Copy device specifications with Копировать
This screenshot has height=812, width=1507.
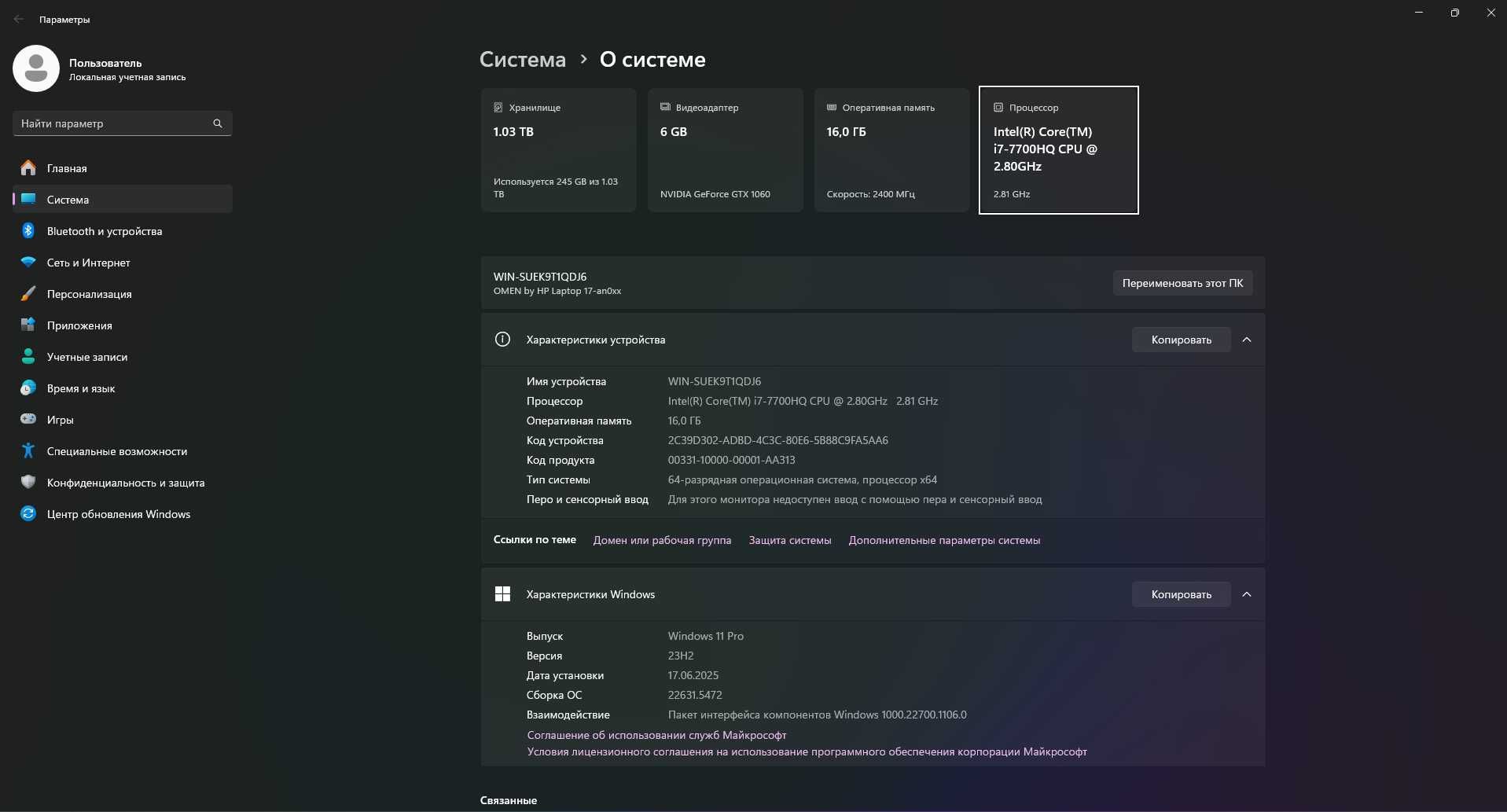point(1181,340)
